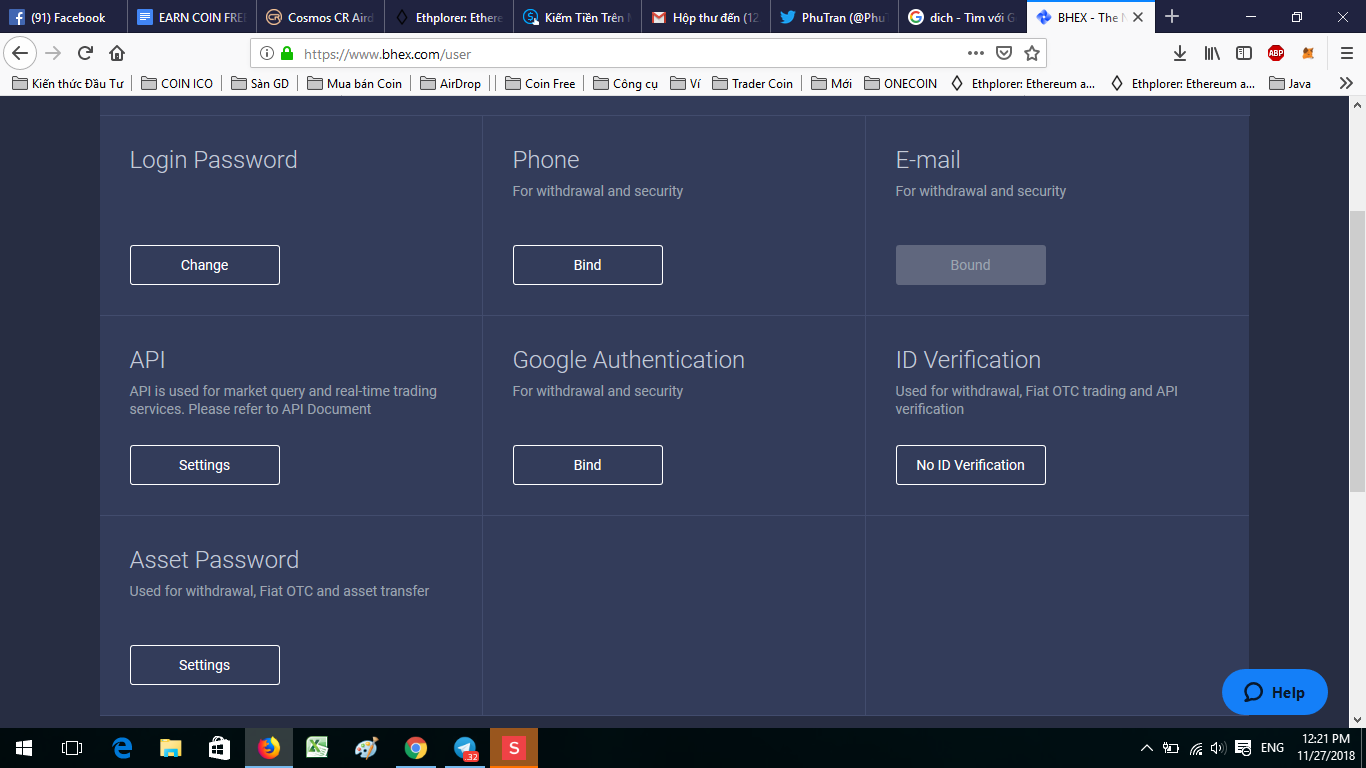1366x768 pixels.
Task: Switch to the Google dich search tab
Action: [x=962, y=17]
